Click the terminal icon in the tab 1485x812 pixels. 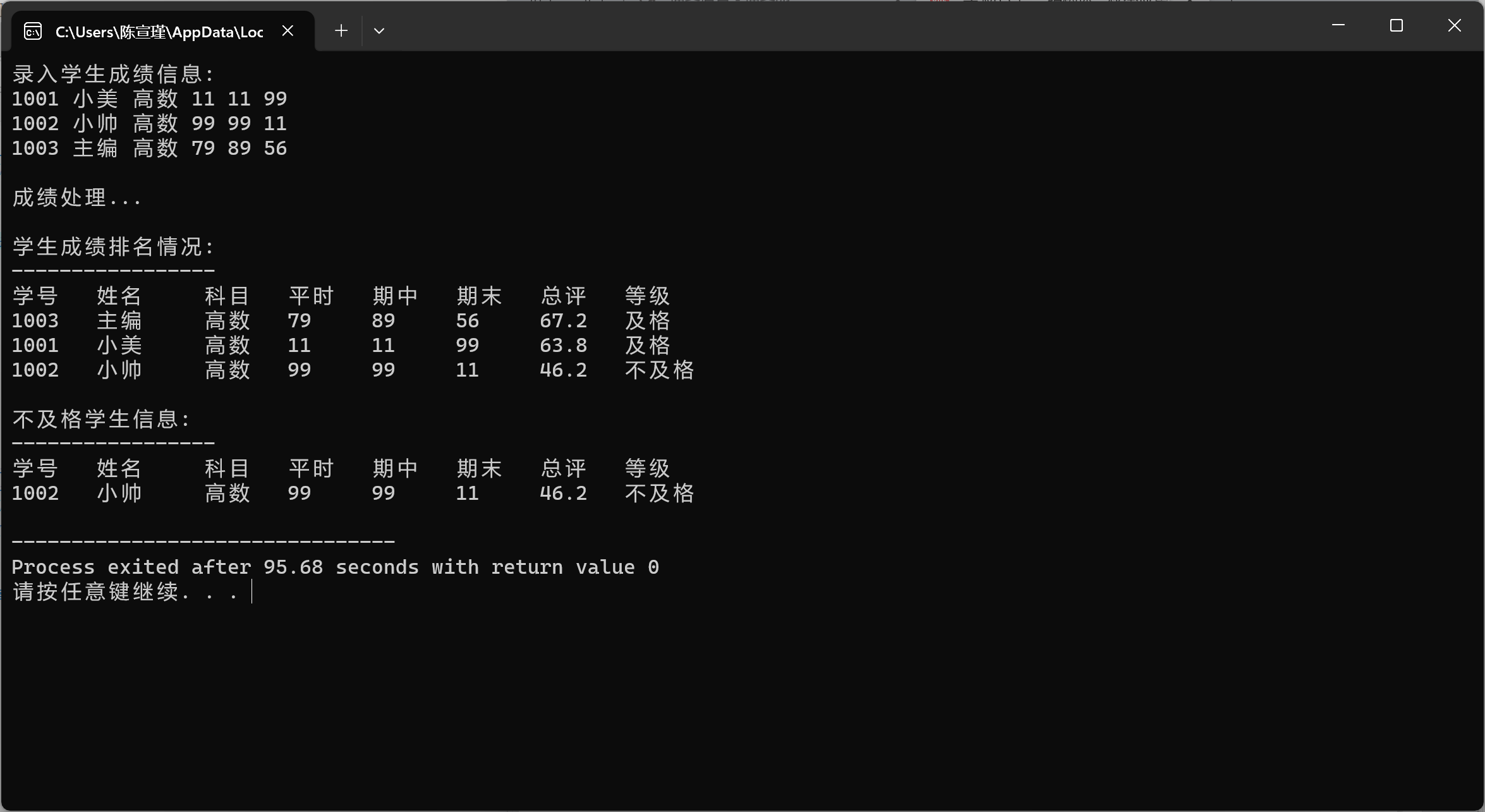(33, 31)
